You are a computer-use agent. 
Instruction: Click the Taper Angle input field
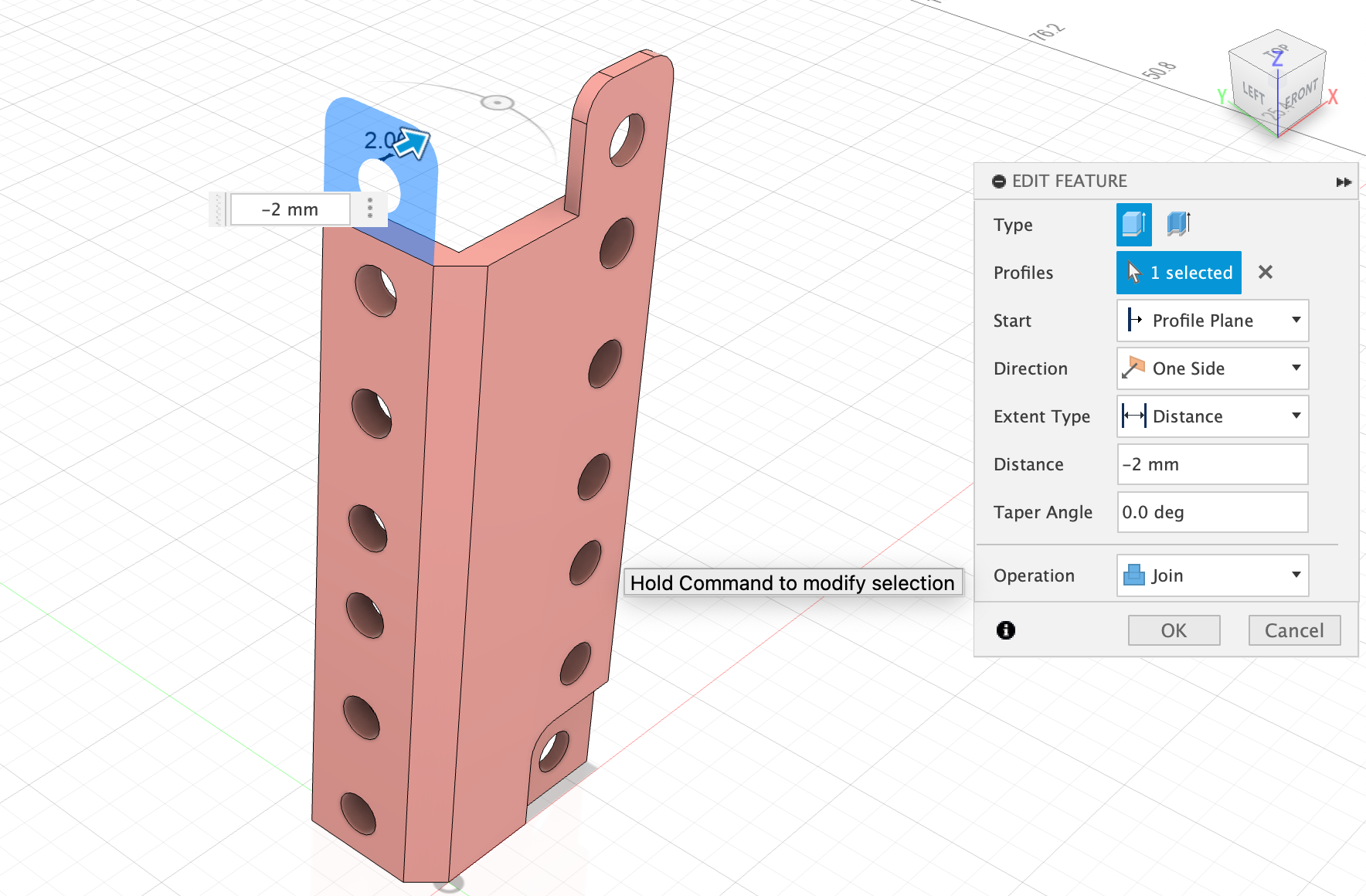pyautogui.click(x=1212, y=512)
